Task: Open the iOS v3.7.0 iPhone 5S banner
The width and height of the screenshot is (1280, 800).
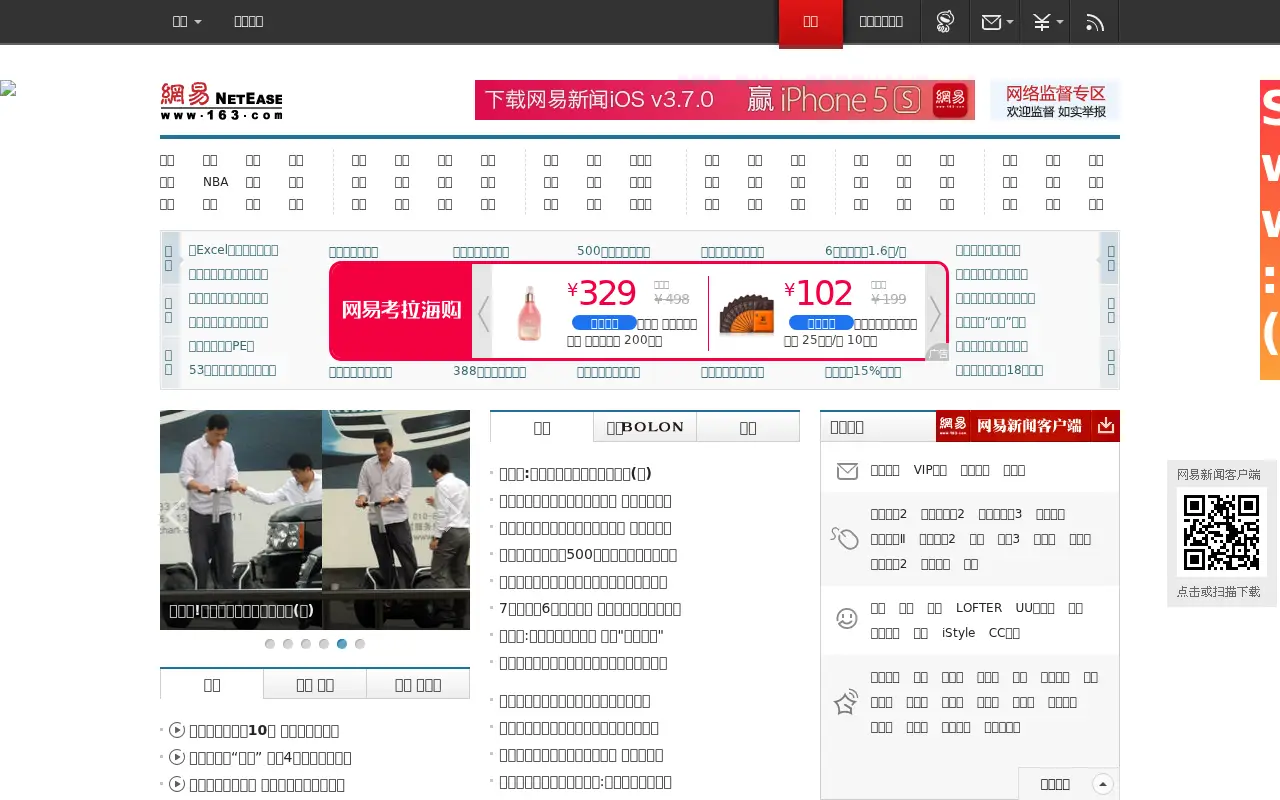Action: click(725, 100)
